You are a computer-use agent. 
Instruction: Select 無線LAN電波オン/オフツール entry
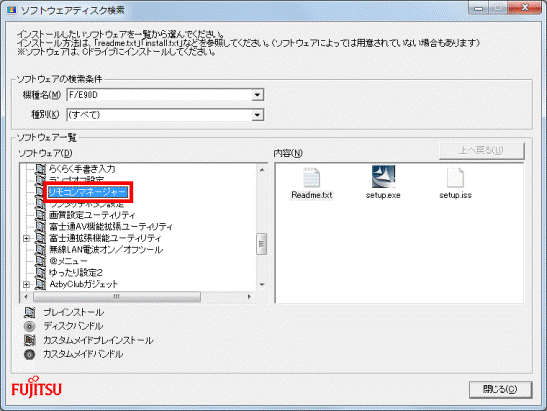point(106,249)
